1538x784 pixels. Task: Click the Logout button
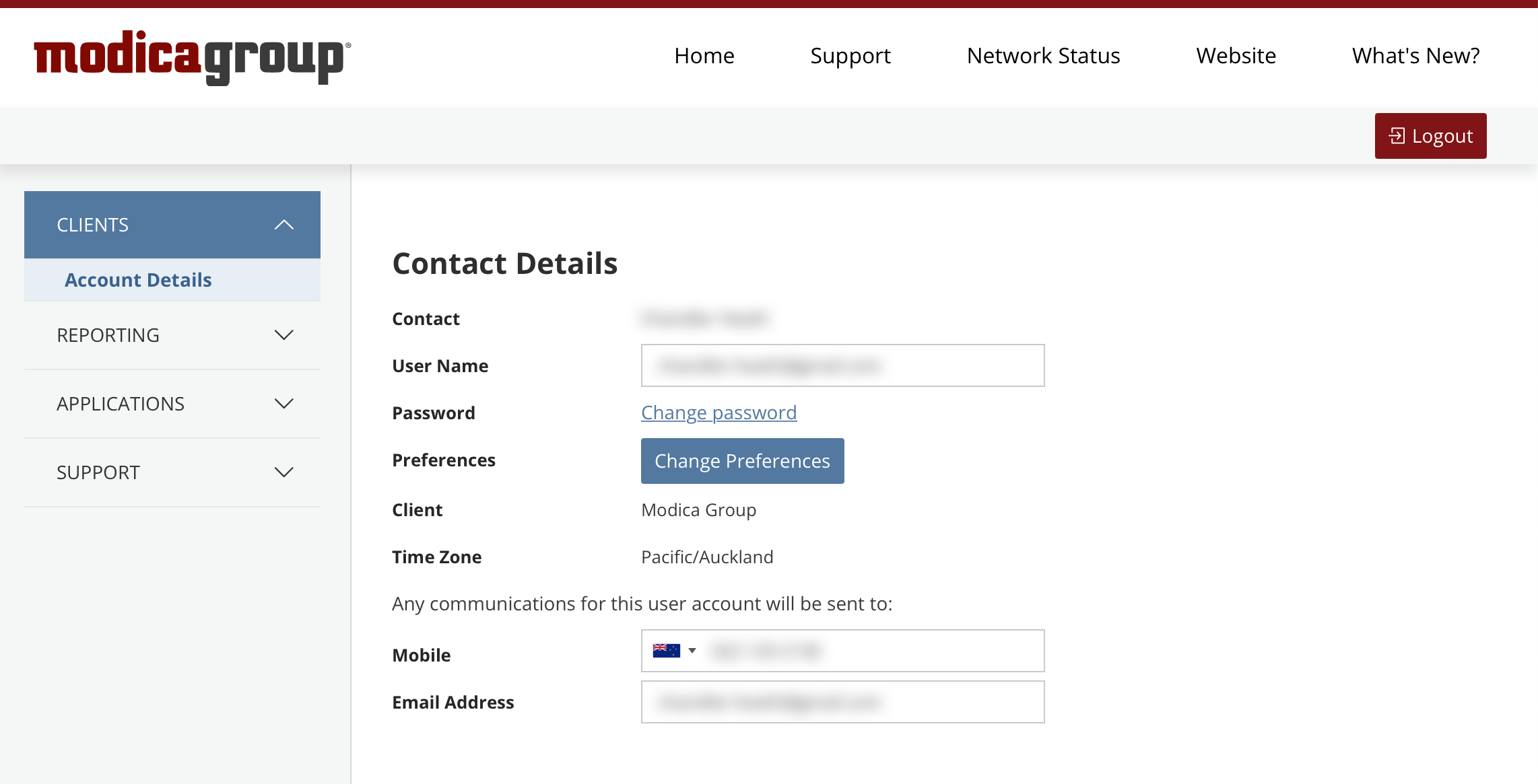(x=1430, y=136)
